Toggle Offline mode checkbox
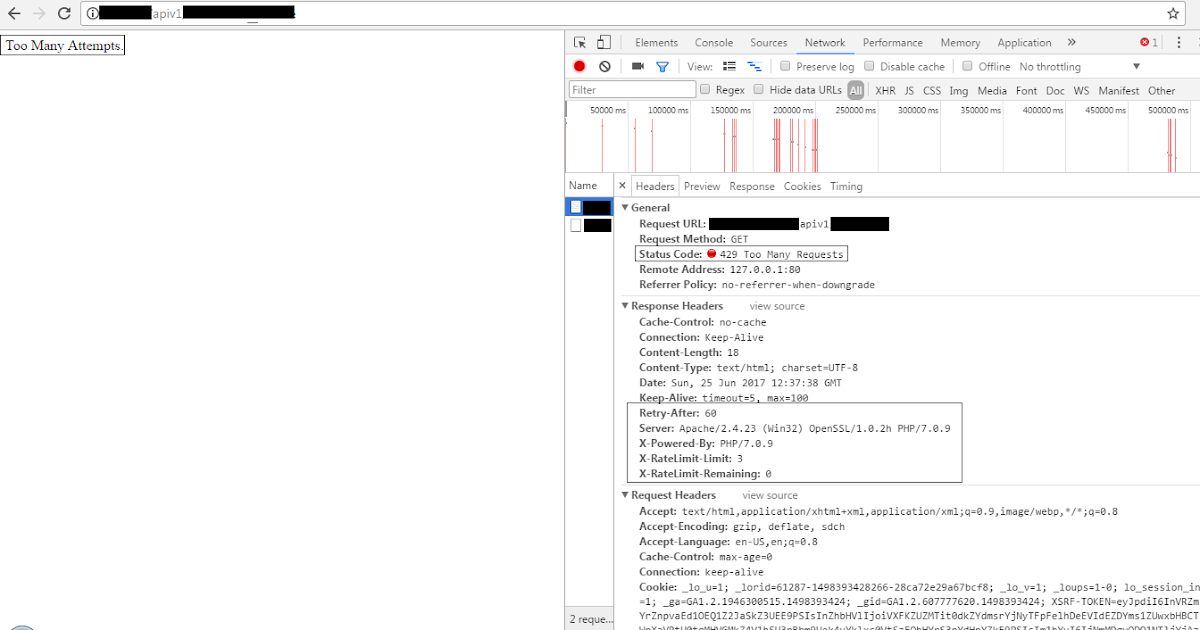 pyautogui.click(x=966, y=66)
